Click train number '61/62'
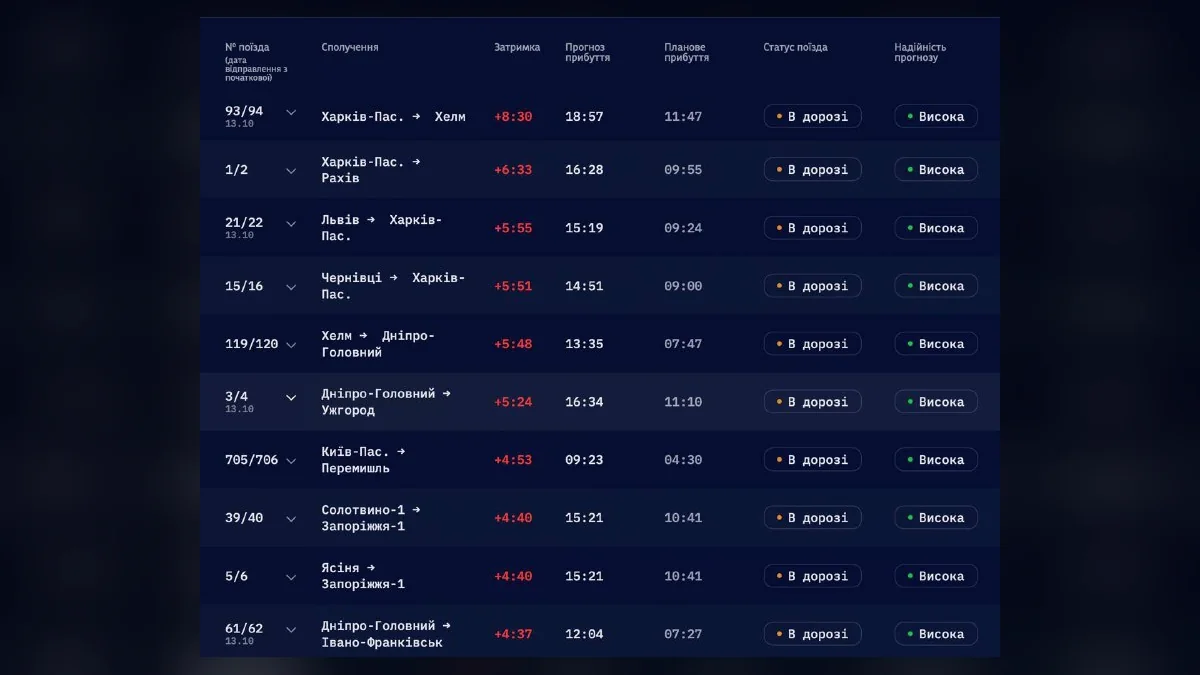1200x675 pixels. 244,628
